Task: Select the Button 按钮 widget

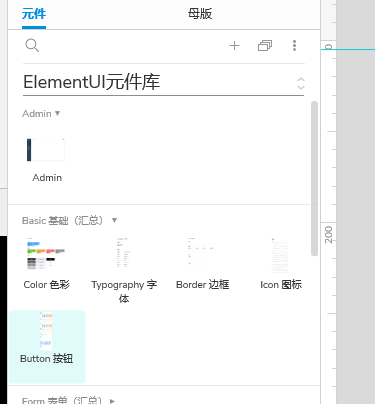Action: pos(47,347)
